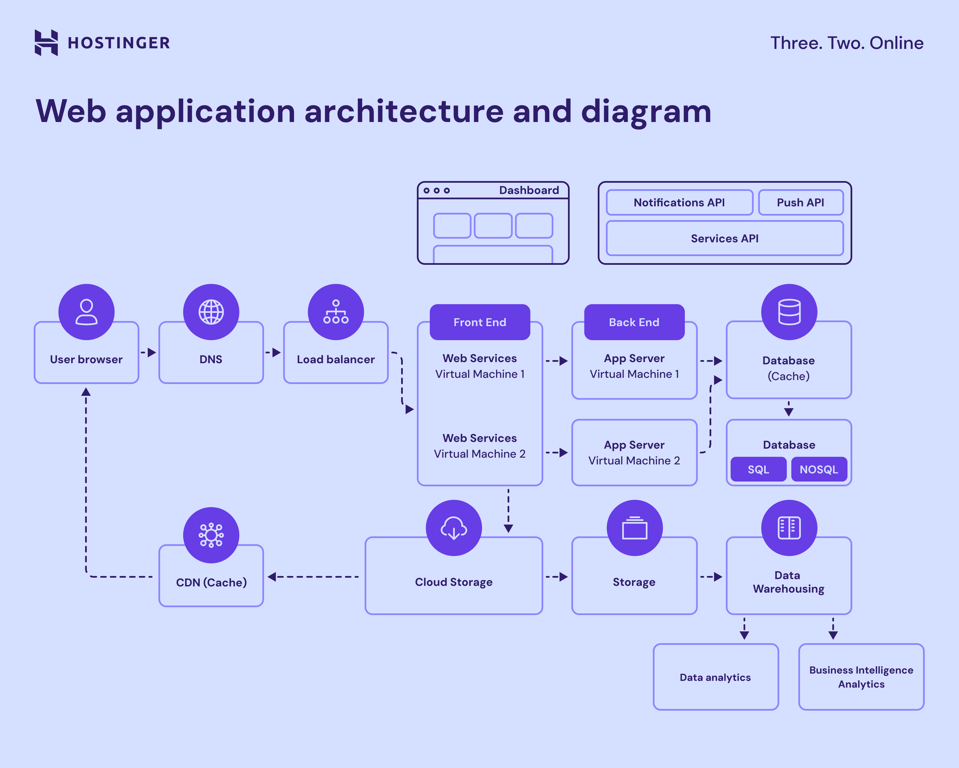This screenshot has width=959, height=768.
Task: Enable the Push API option
Action: (800, 202)
